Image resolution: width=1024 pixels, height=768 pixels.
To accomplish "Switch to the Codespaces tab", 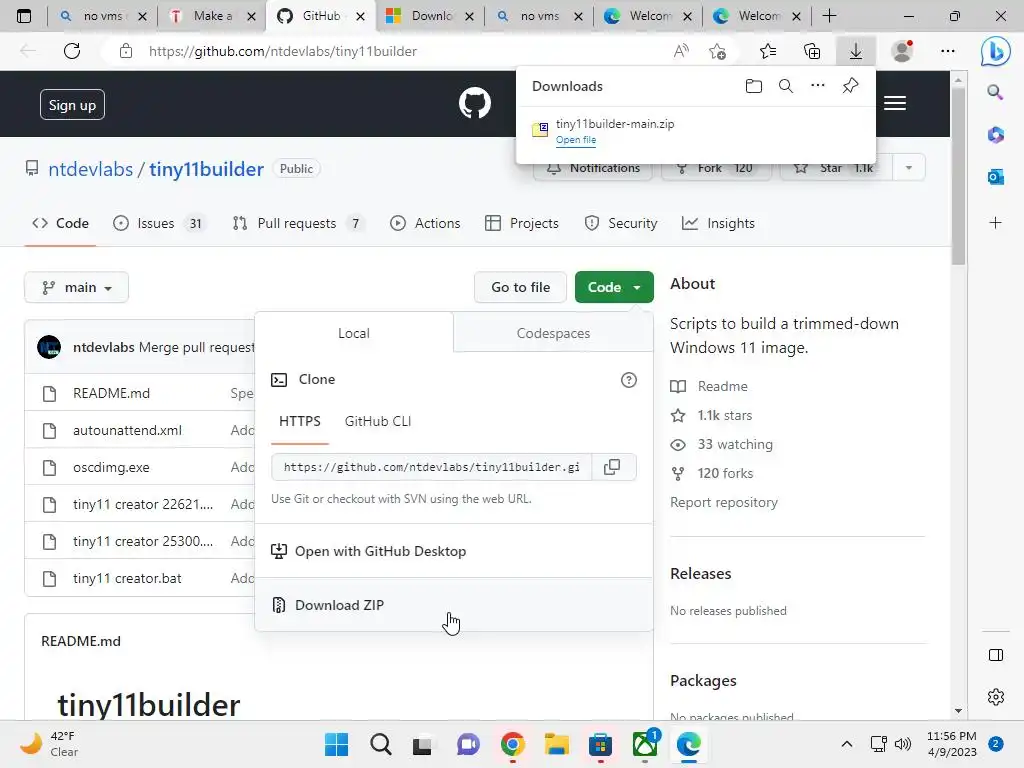I will coord(553,333).
